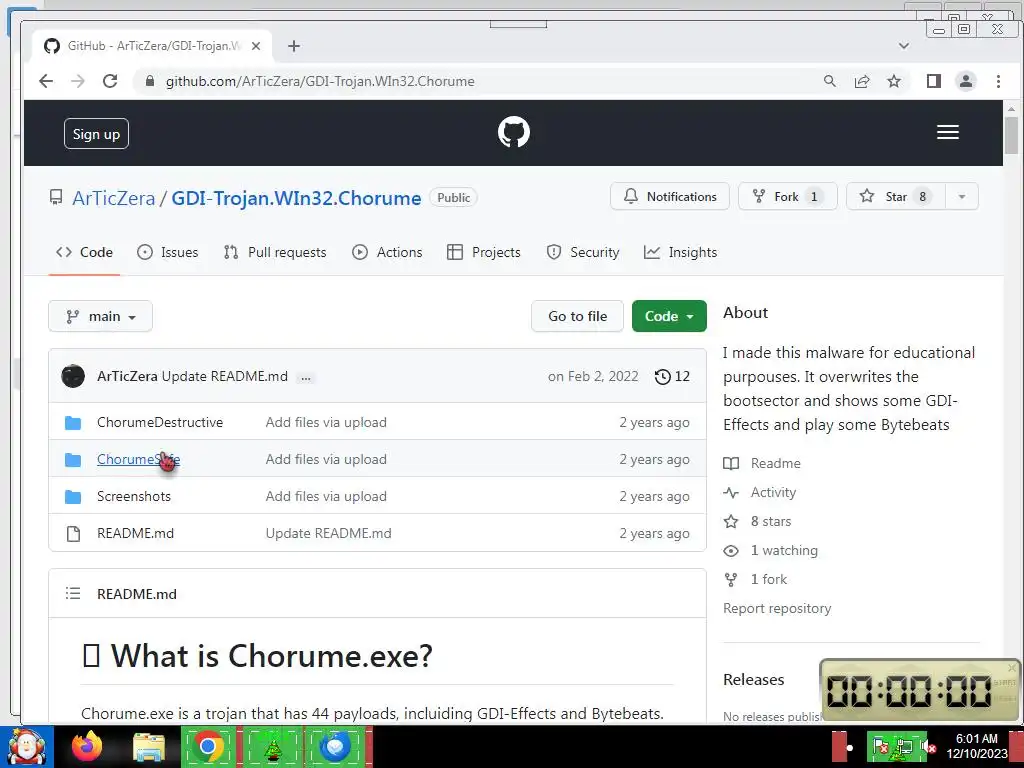Select the Code tab
This screenshot has width=1024, height=768.
(x=84, y=252)
